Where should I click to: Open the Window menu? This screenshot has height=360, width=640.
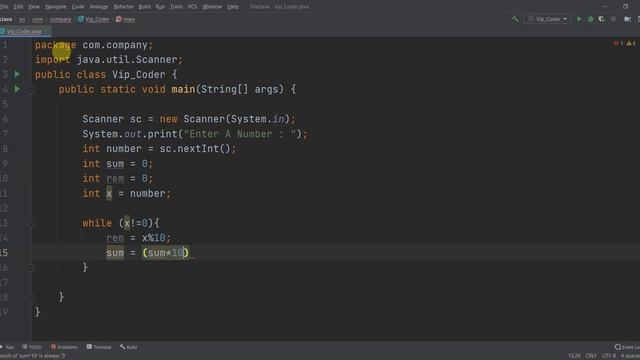click(212, 7)
